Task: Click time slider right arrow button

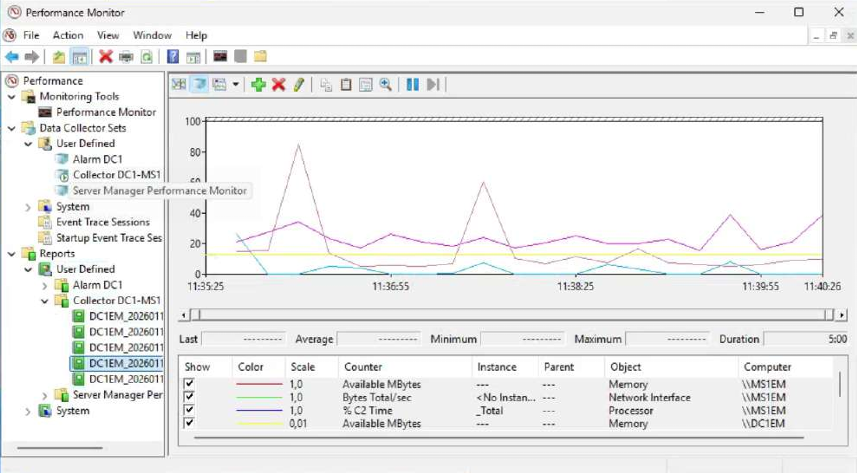Action: [842, 314]
